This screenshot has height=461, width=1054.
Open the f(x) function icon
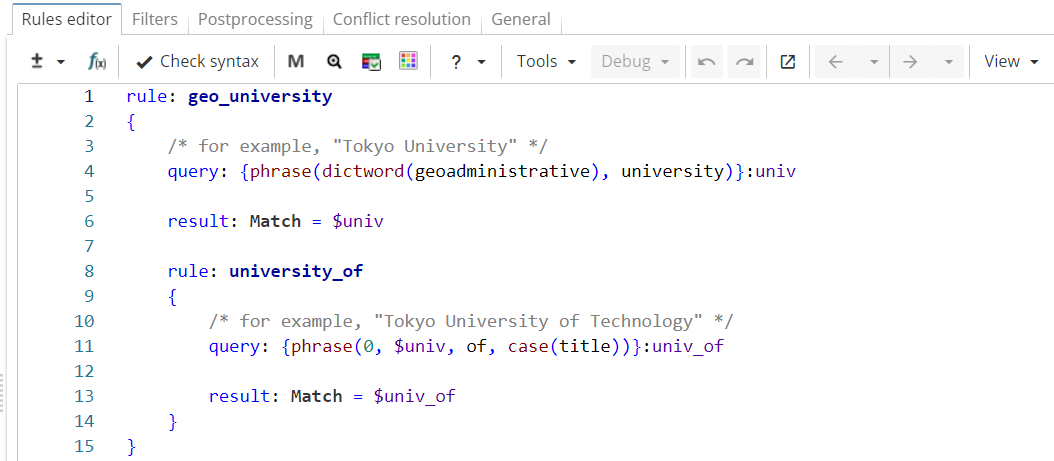tap(97, 62)
